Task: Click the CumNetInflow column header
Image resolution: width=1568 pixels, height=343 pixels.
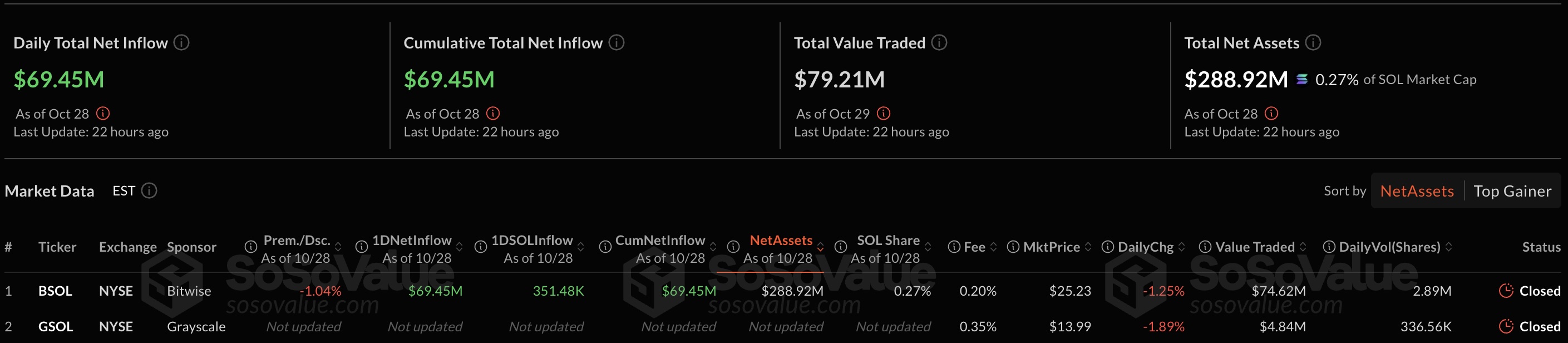Action: pyautogui.click(x=660, y=241)
